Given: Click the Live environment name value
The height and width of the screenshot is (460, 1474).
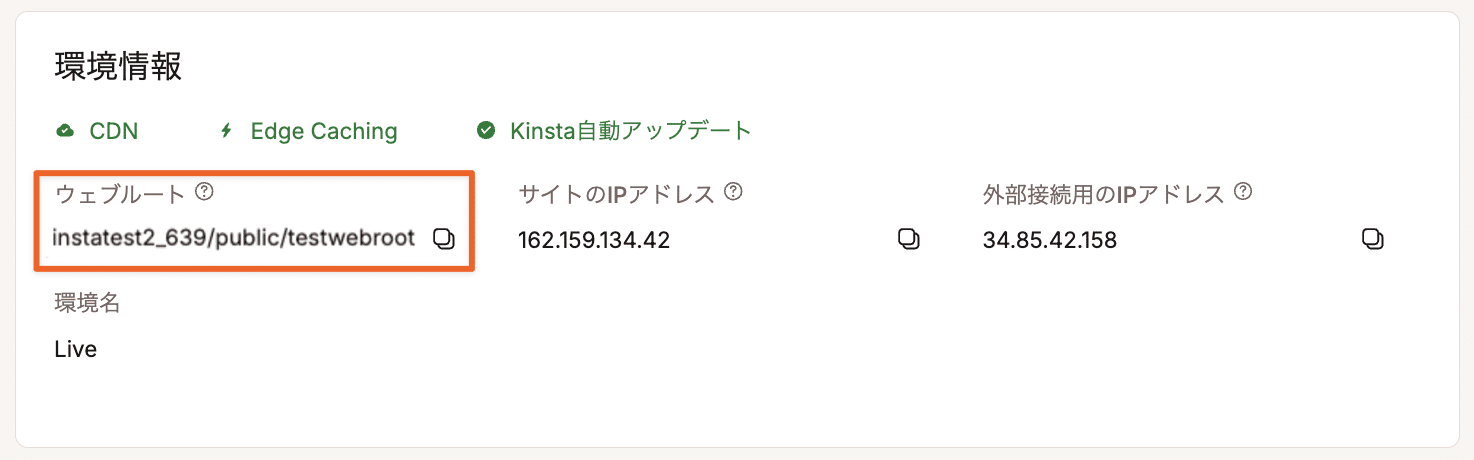Looking at the screenshot, I should (76, 350).
